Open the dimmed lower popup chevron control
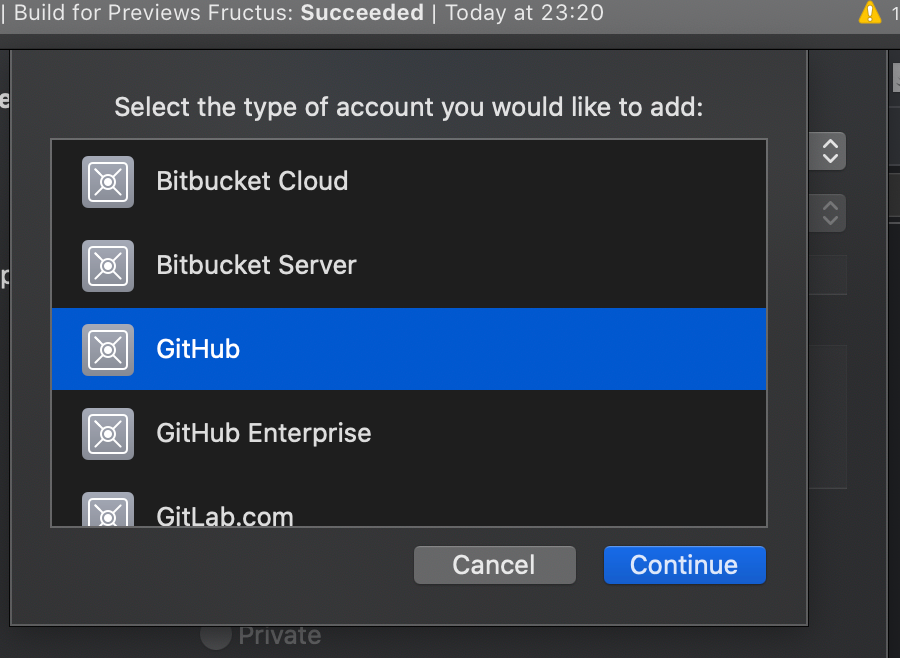Viewport: 900px width, 658px height. pyautogui.click(x=827, y=213)
